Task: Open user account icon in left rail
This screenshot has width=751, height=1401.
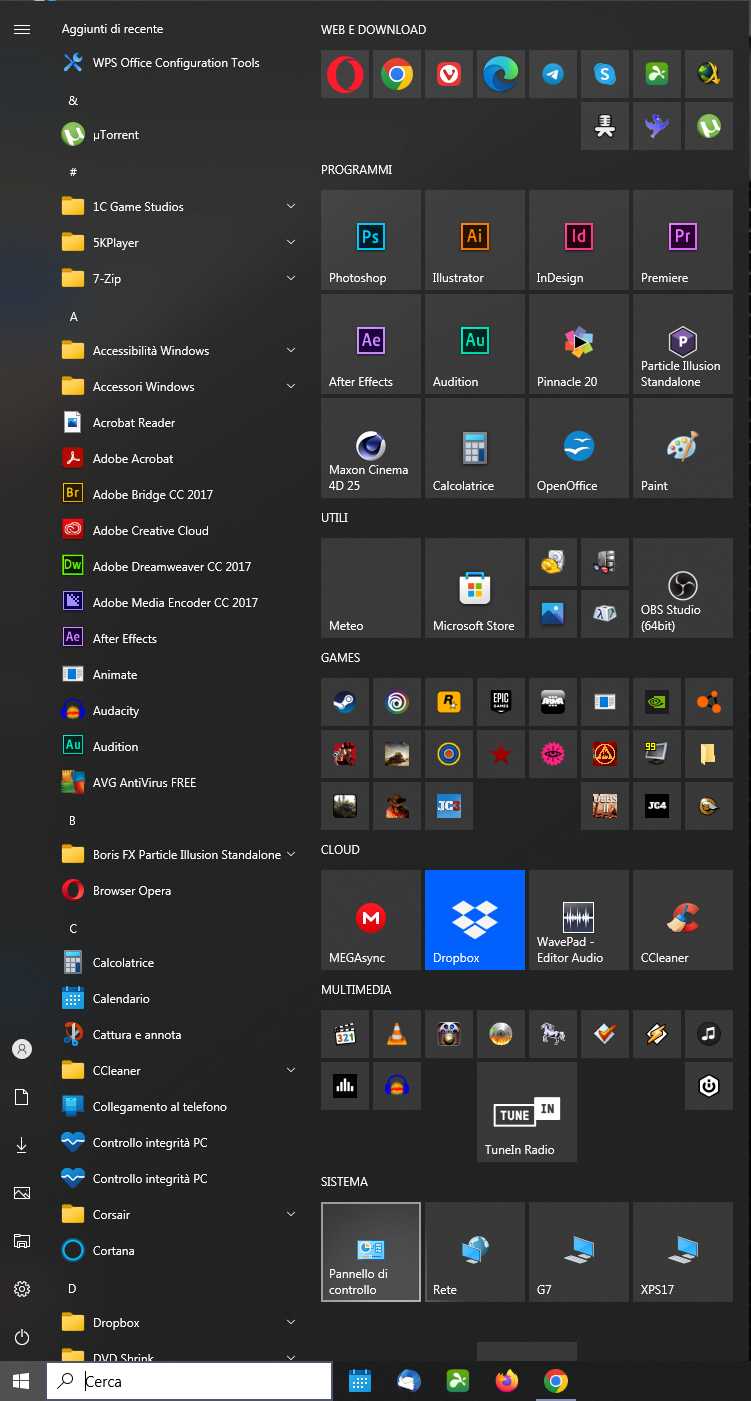Action: (22, 1049)
